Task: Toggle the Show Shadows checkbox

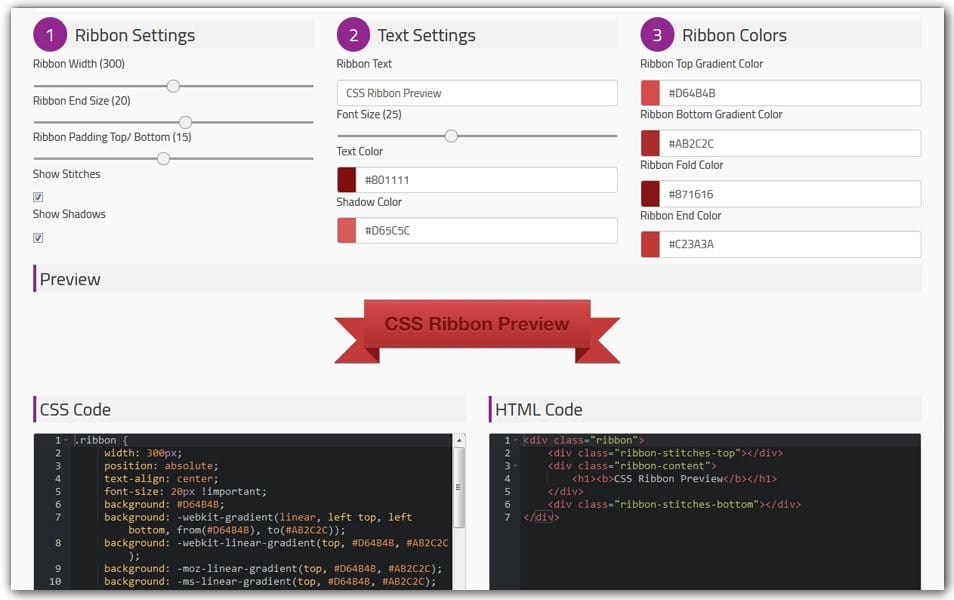Action: coord(37,237)
